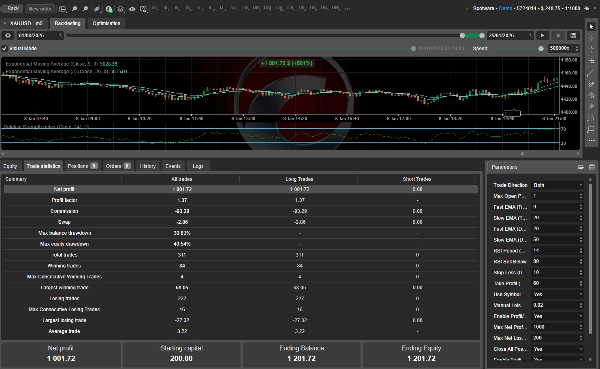The image size is (600, 369).
Task: Click the Short Trades column header
Action: tap(416, 179)
